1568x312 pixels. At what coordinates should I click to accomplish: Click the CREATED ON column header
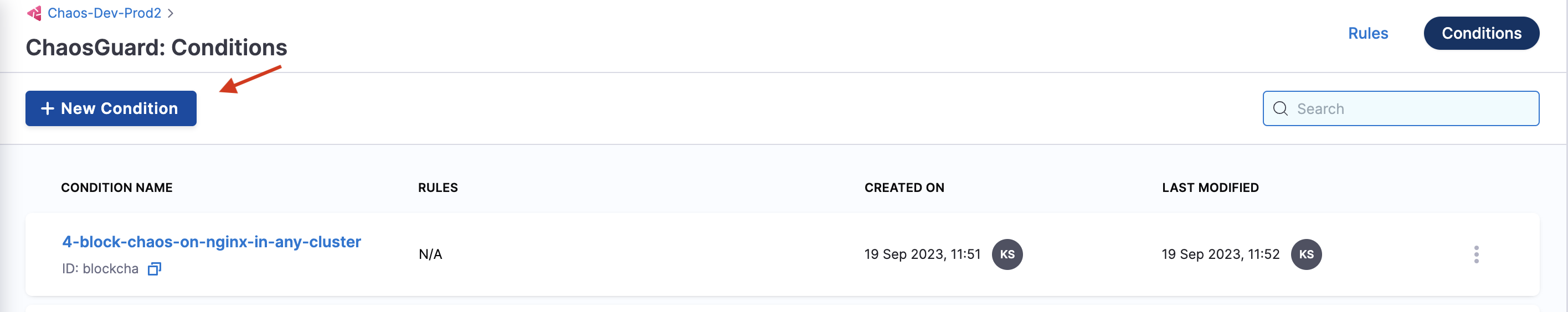click(904, 188)
